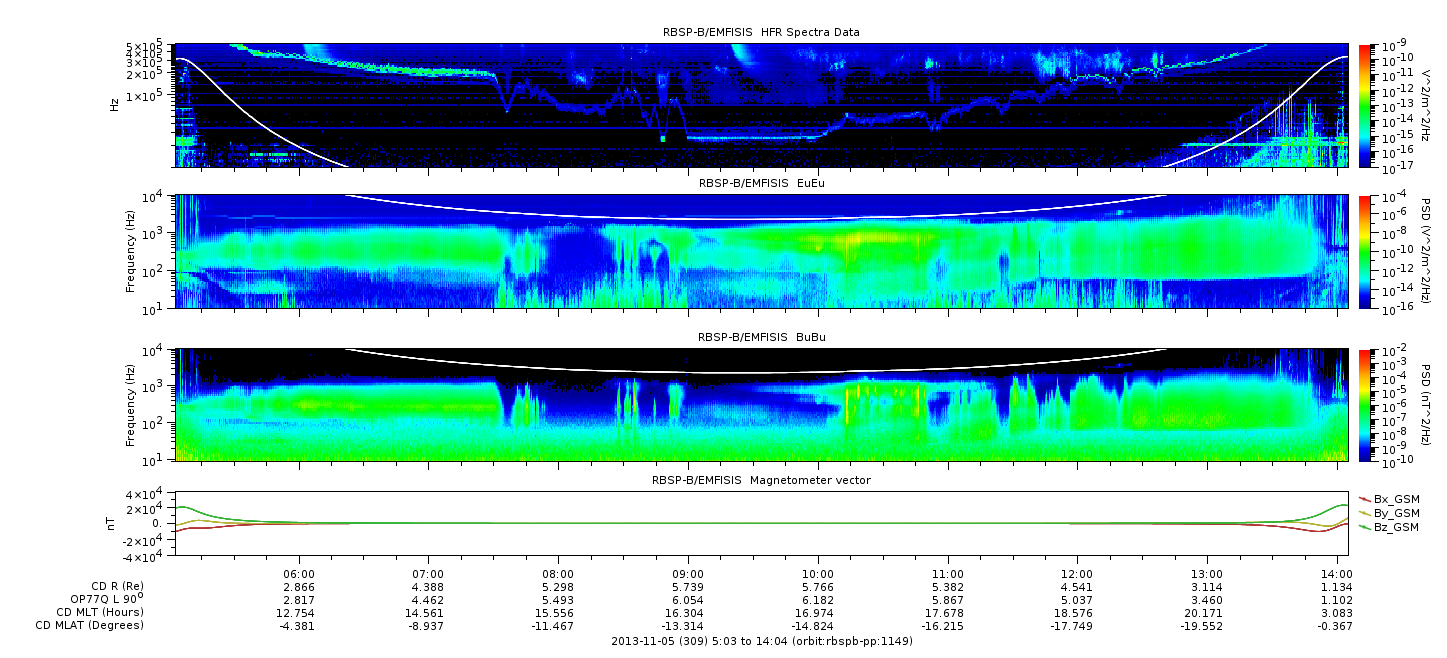Click the Magnetometer vector panel title
The image size is (1447, 658).
click(761, 480)
